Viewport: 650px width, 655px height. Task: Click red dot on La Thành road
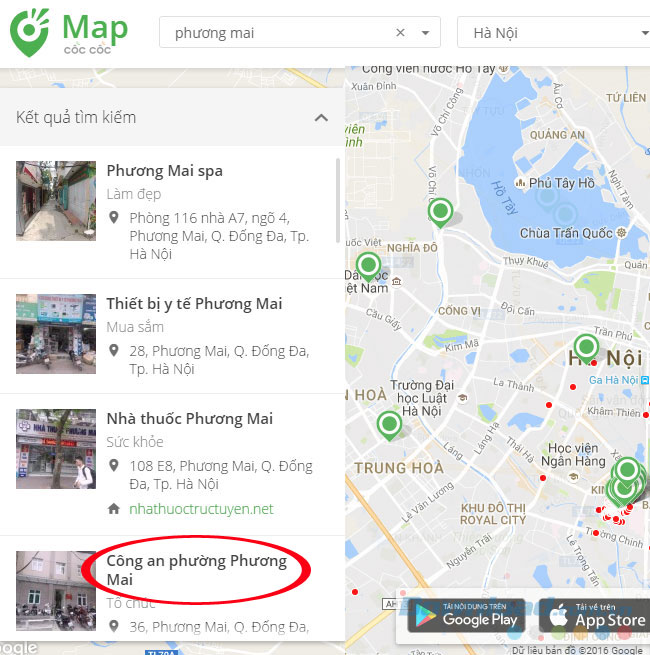549,405
